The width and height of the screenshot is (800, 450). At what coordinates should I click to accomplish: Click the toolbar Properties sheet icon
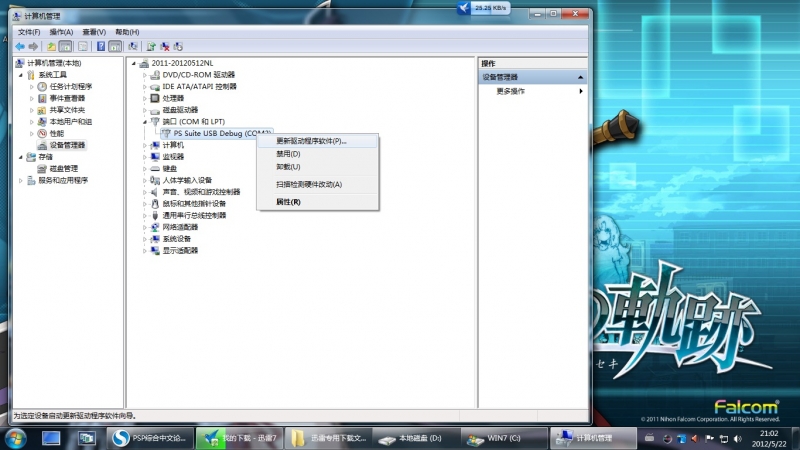click(83, 46)
